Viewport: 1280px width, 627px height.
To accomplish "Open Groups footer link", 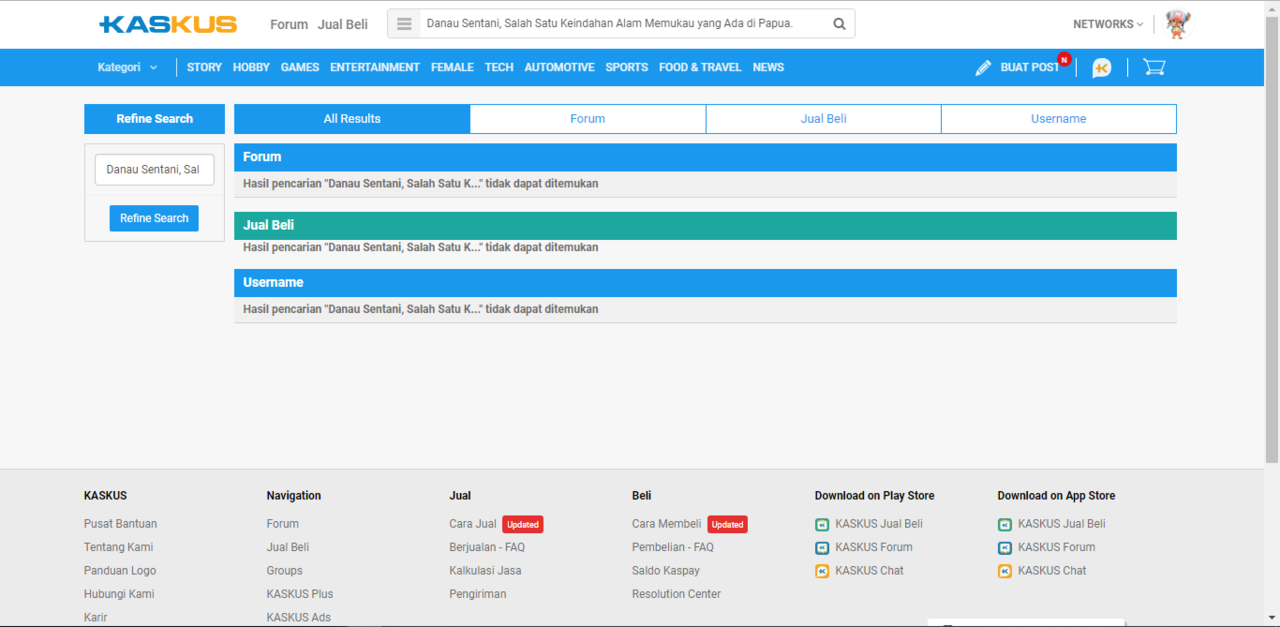I will [284, 571].
